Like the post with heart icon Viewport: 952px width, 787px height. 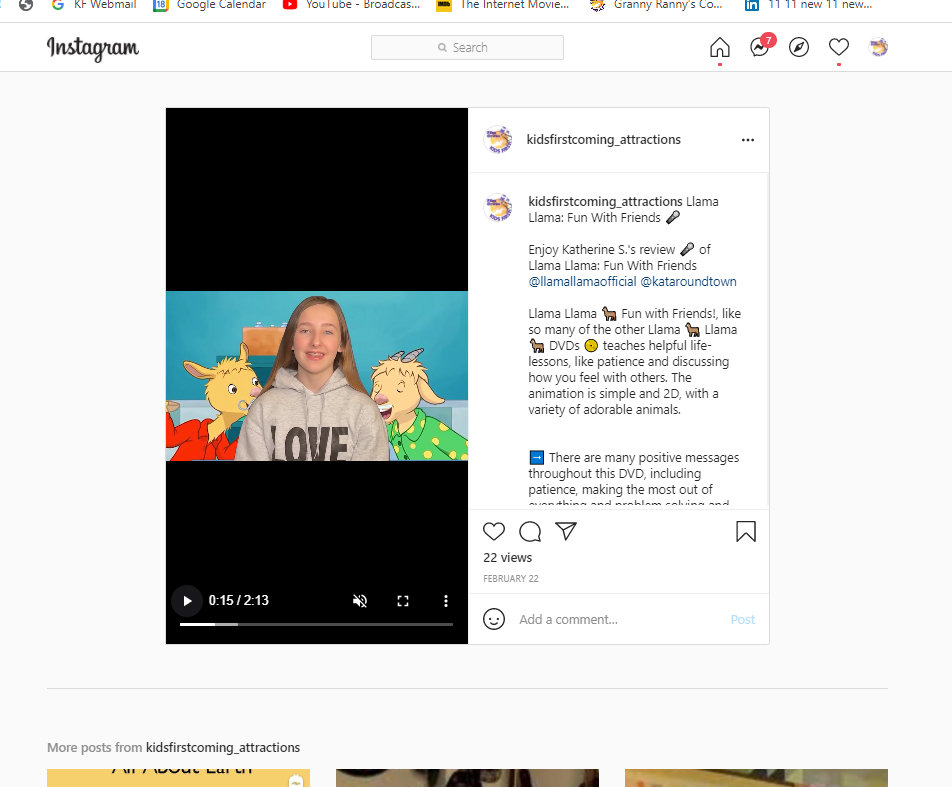(x=494, y=531)
